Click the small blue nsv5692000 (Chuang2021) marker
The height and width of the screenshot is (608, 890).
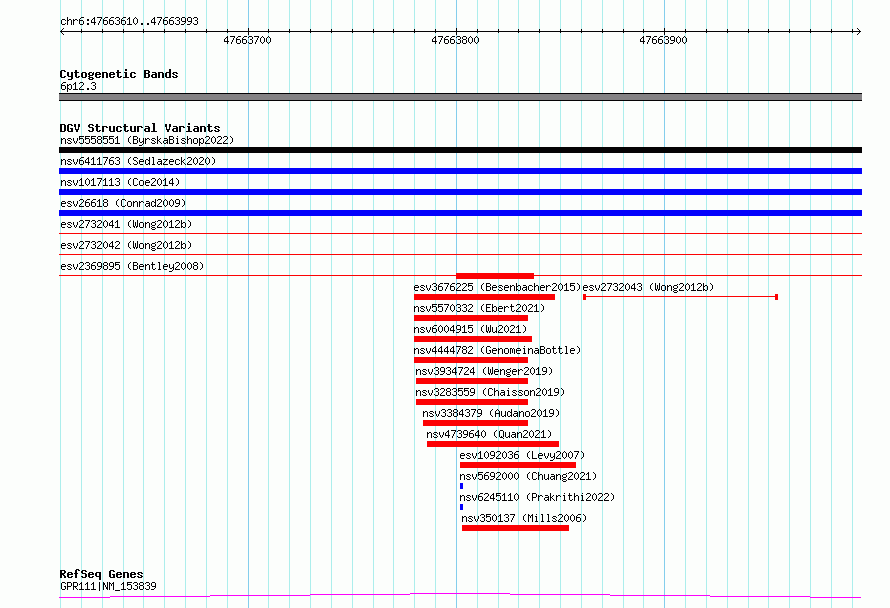pos(461,486)
